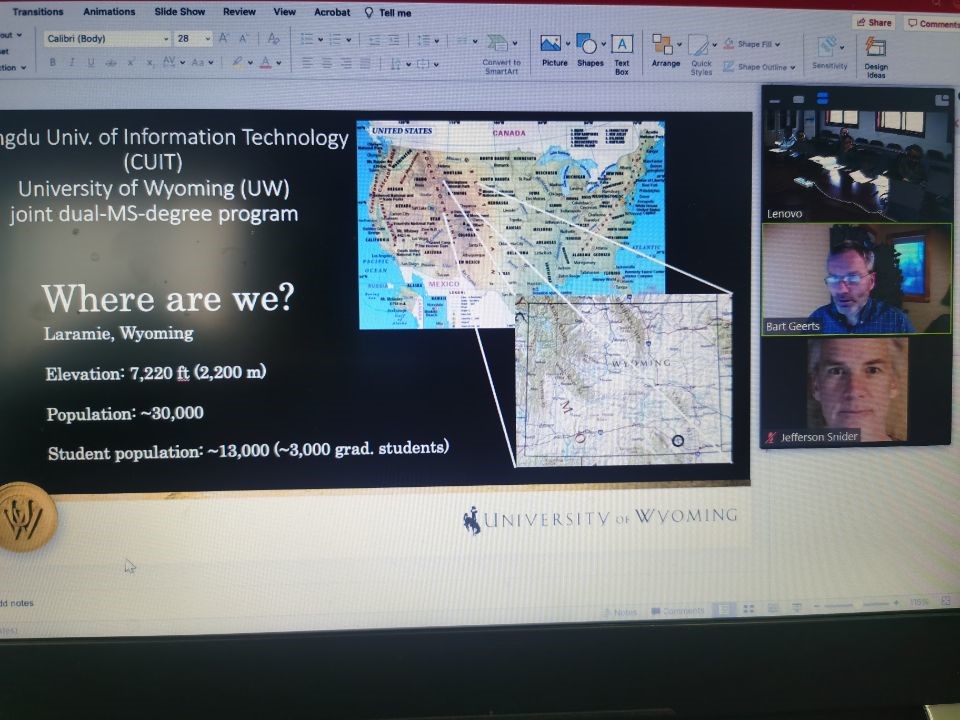Open the Shapes gallery
Viewport: 960px width, 720px height.
590,50
